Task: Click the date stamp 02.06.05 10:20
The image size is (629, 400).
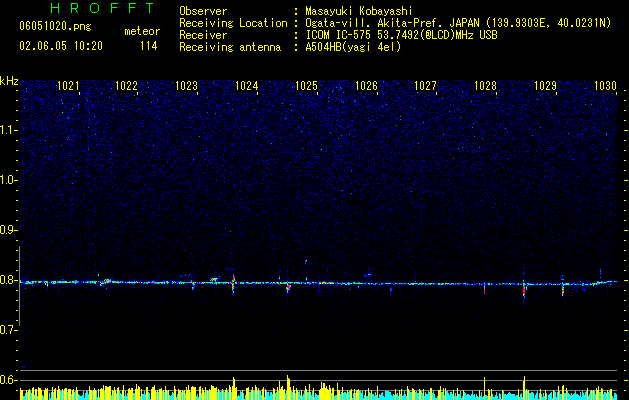Action: pyautogui.click(x=61, y=46)
